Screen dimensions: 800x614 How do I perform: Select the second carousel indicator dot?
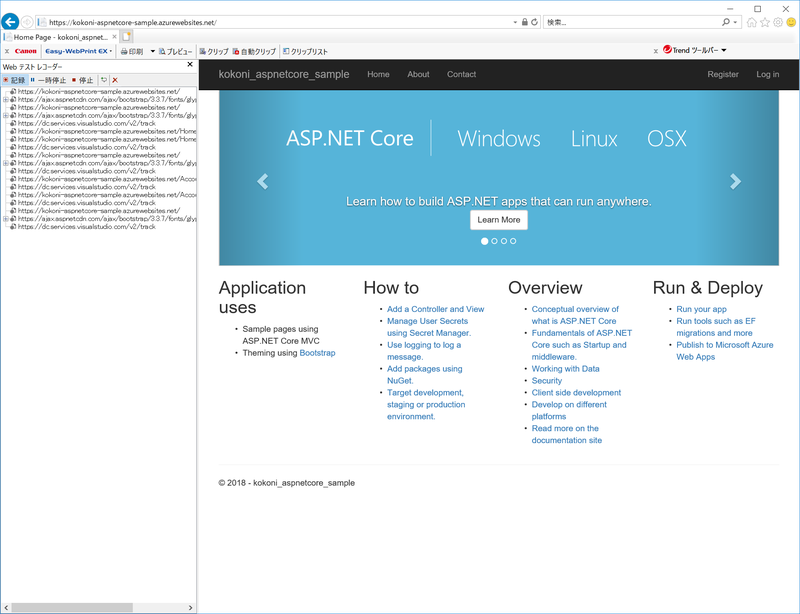coord(494,241)
